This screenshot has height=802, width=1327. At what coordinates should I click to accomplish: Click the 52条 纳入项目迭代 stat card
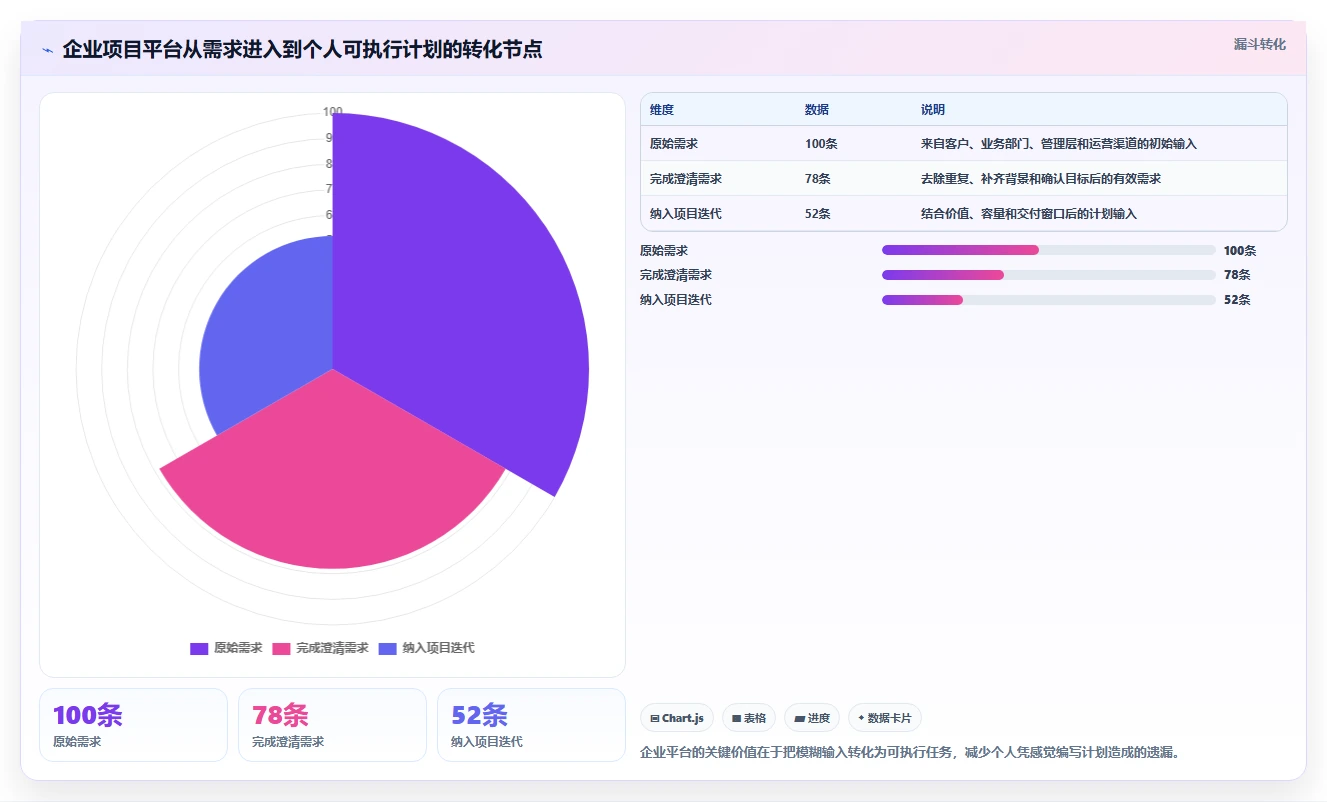point(531,725)
